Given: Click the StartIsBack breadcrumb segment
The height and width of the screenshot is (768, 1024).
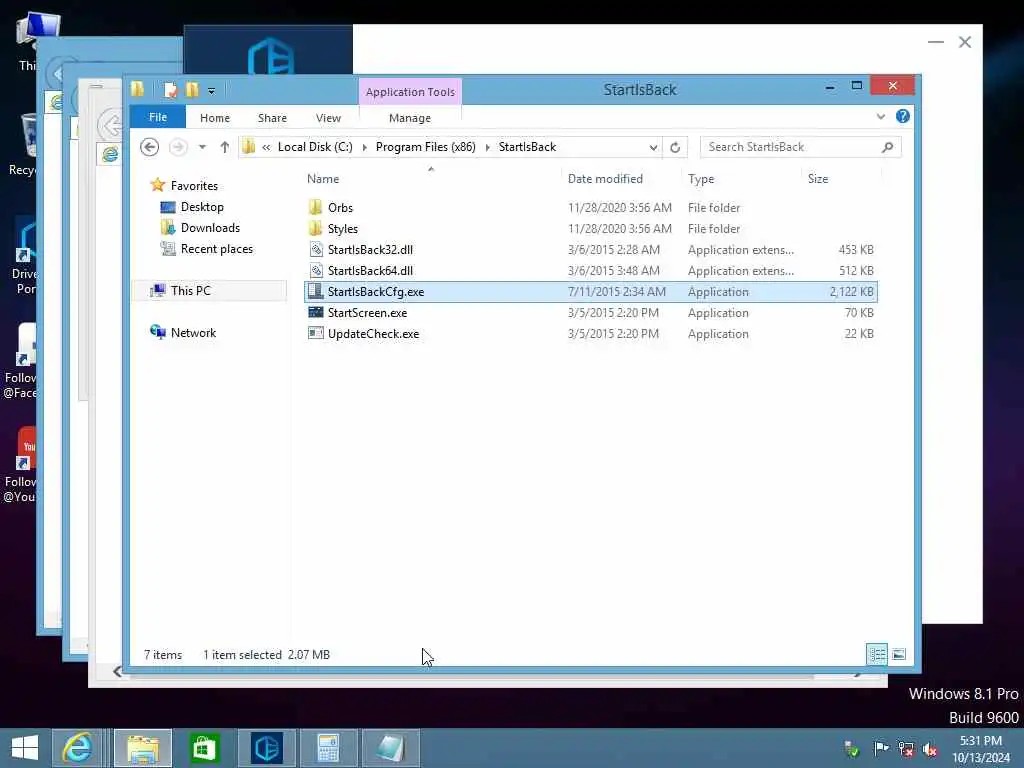Looking at the screenshot, I should (x=527, y=147).
